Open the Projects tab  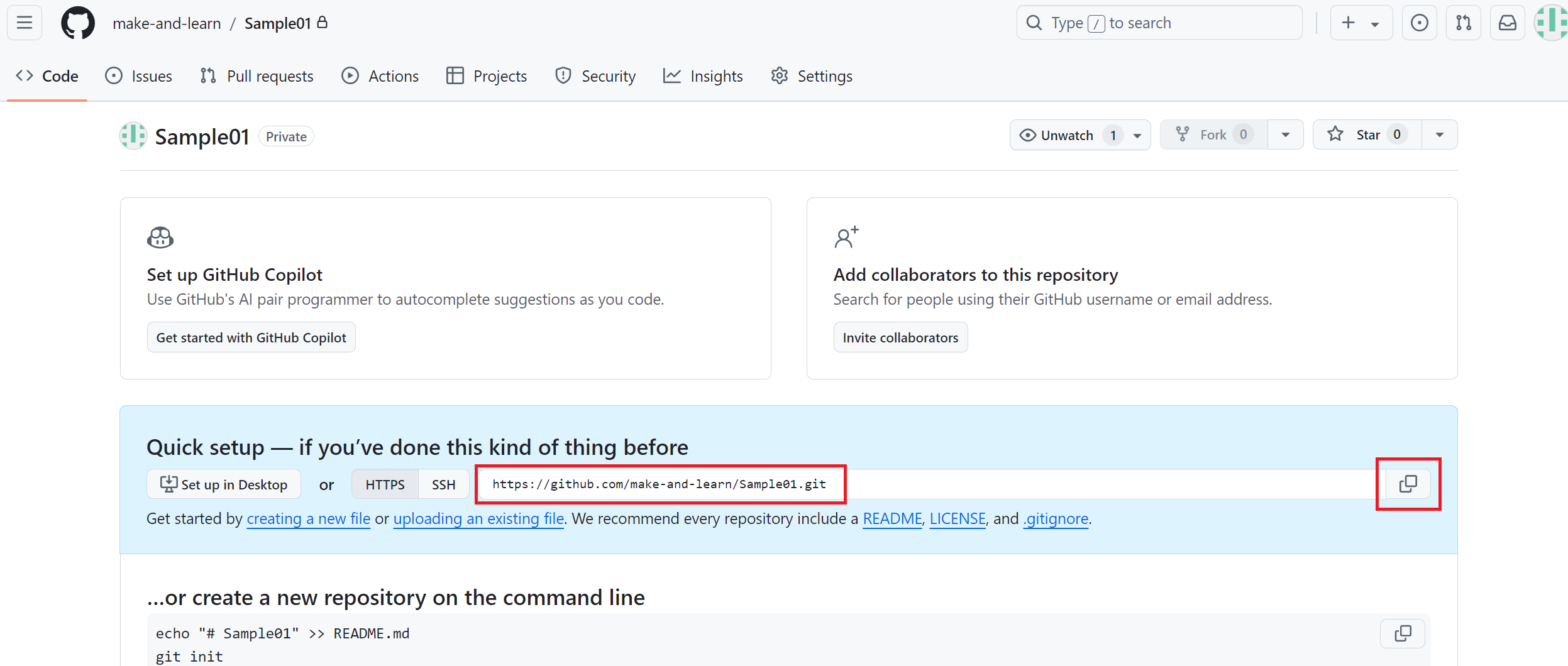click(x=487, y=76)
